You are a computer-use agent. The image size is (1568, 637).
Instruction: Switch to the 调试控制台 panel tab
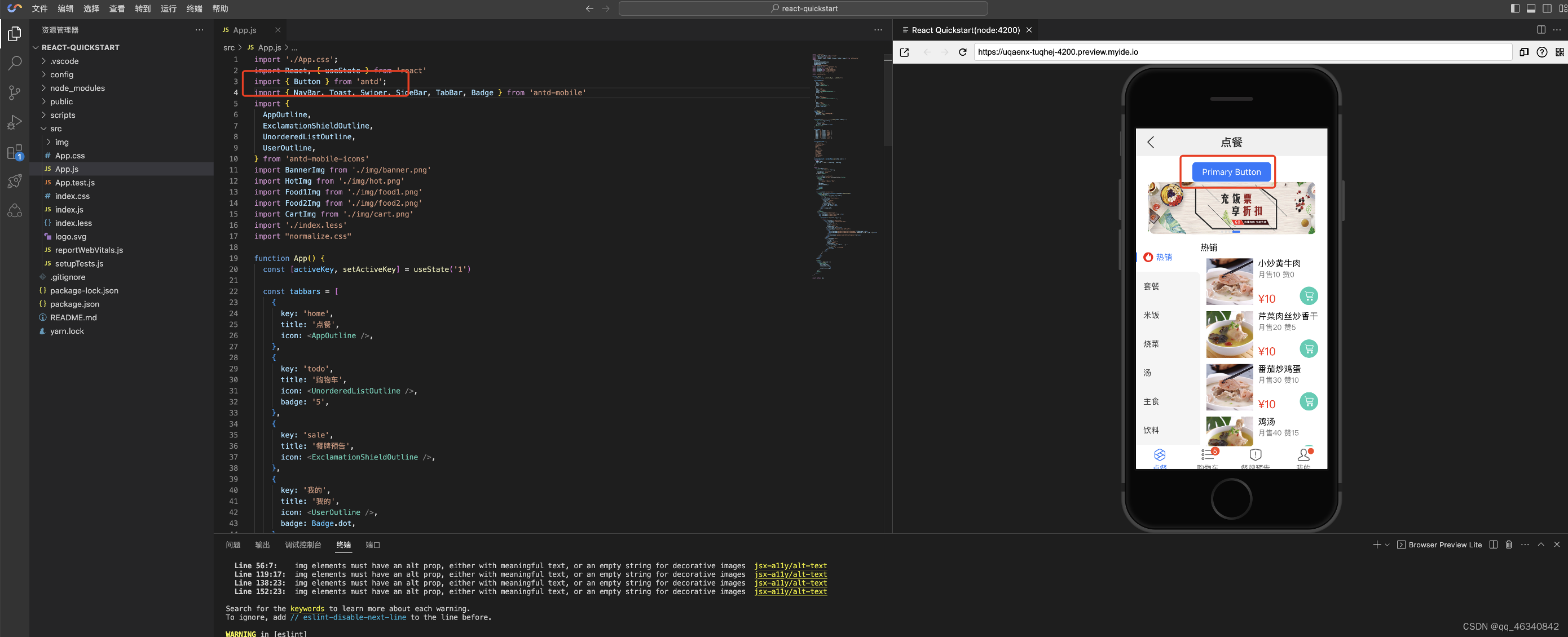302,545
